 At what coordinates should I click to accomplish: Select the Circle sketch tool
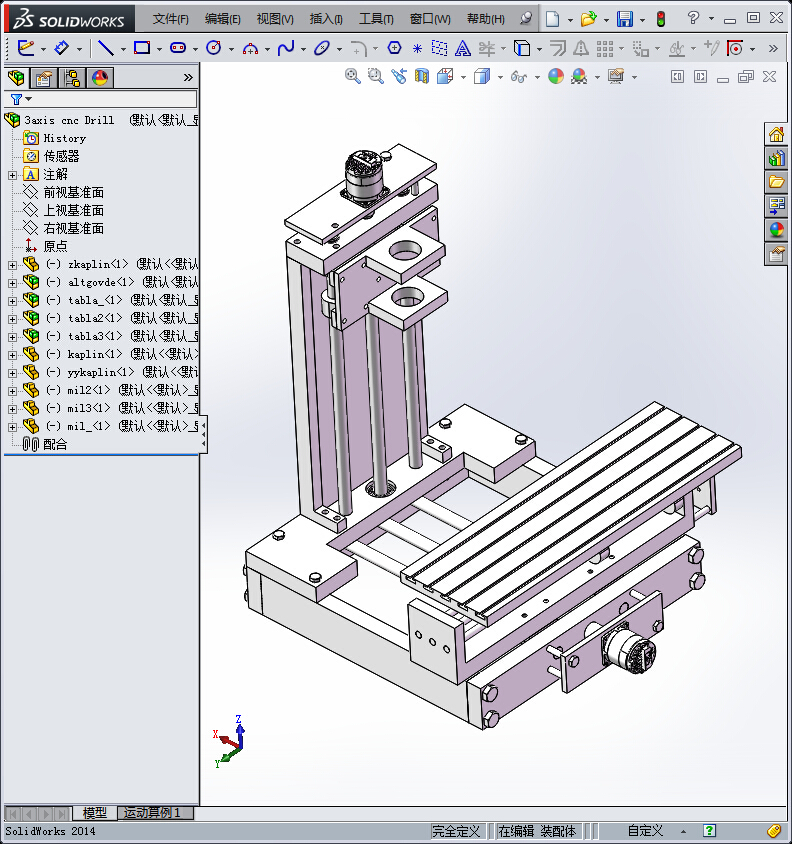click(x=214, y=48)
